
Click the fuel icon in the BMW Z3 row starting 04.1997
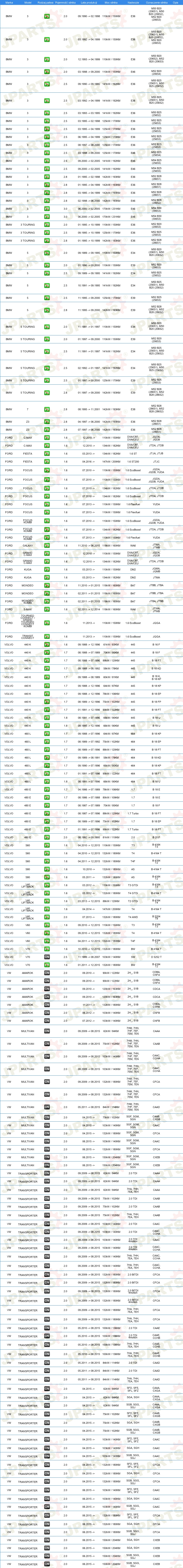[47, 421]
